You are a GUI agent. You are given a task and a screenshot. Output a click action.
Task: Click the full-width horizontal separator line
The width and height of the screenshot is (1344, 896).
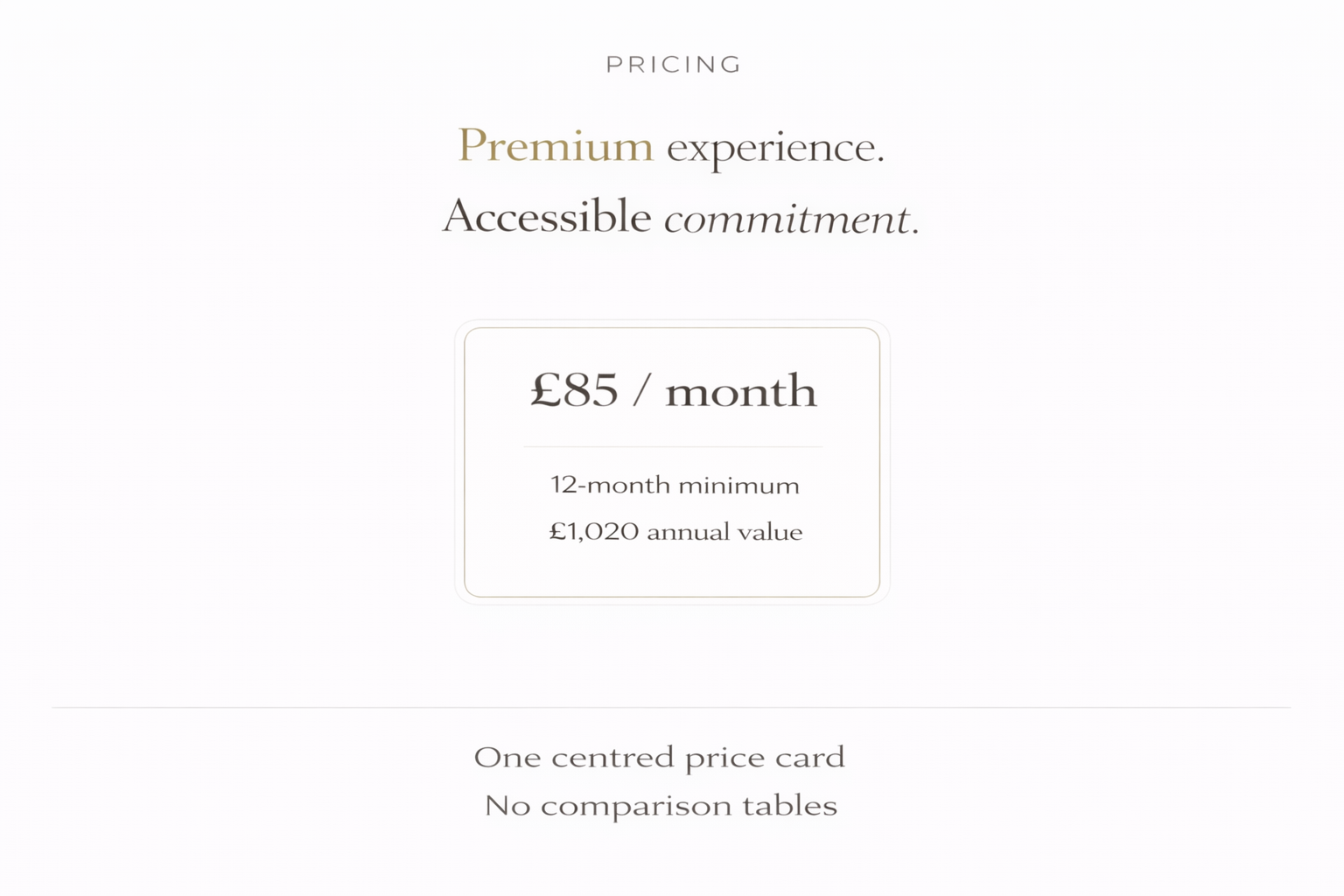[x=672, y=707]
